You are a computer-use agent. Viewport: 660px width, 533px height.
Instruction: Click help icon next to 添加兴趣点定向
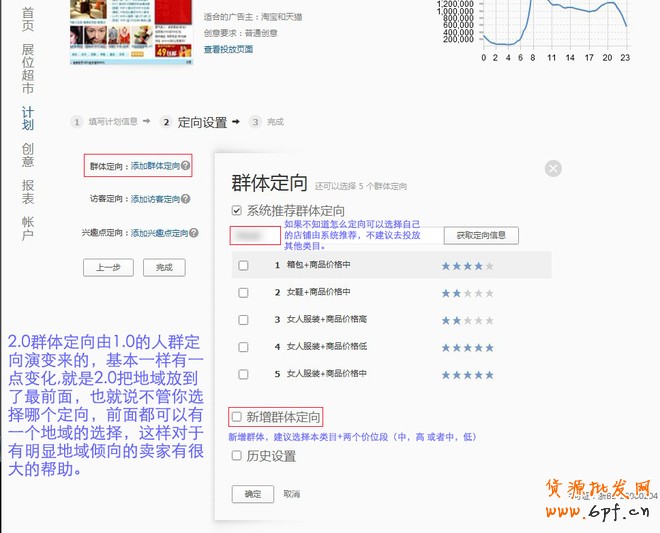pos(192,233)
